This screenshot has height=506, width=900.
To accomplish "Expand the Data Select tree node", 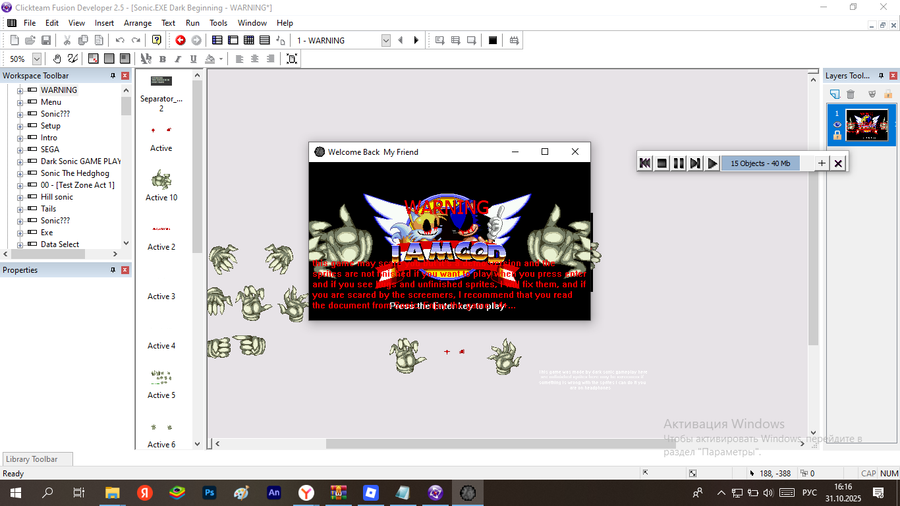I will [x=20, y=244].
